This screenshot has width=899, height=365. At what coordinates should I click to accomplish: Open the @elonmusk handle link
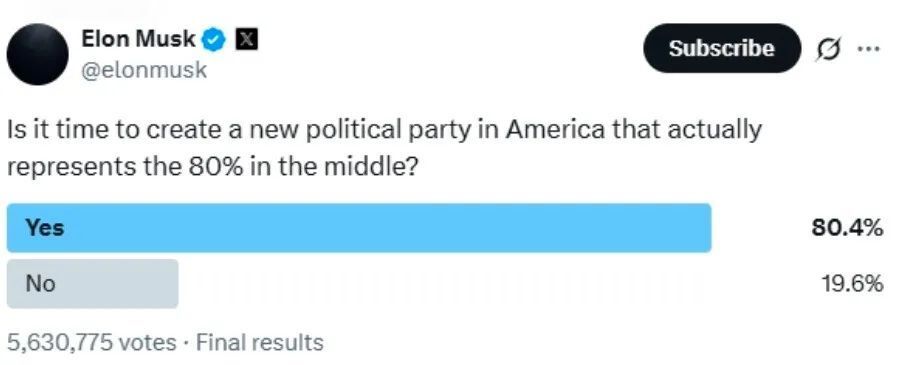[x=144, y=70]
